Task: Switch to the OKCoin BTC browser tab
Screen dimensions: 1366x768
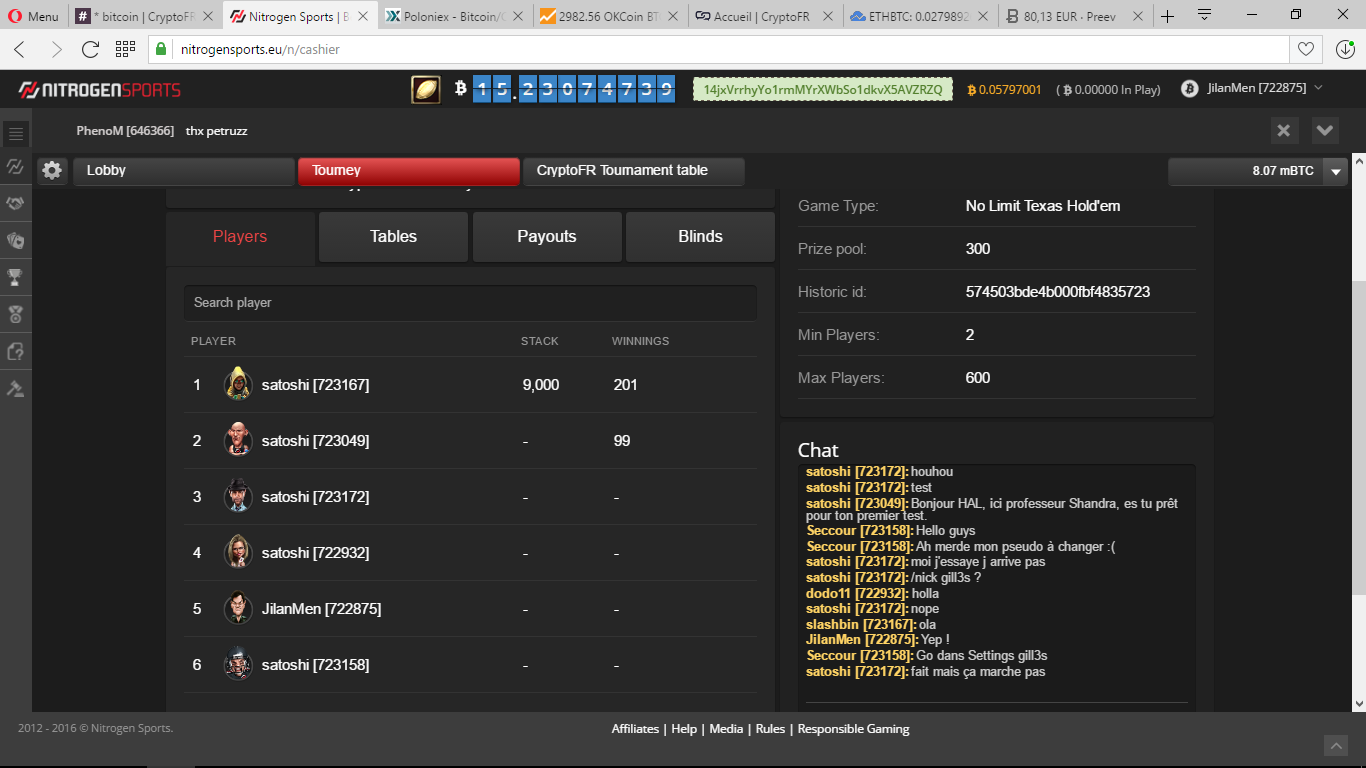Action: pyautogui.click(x=608, y=16)
